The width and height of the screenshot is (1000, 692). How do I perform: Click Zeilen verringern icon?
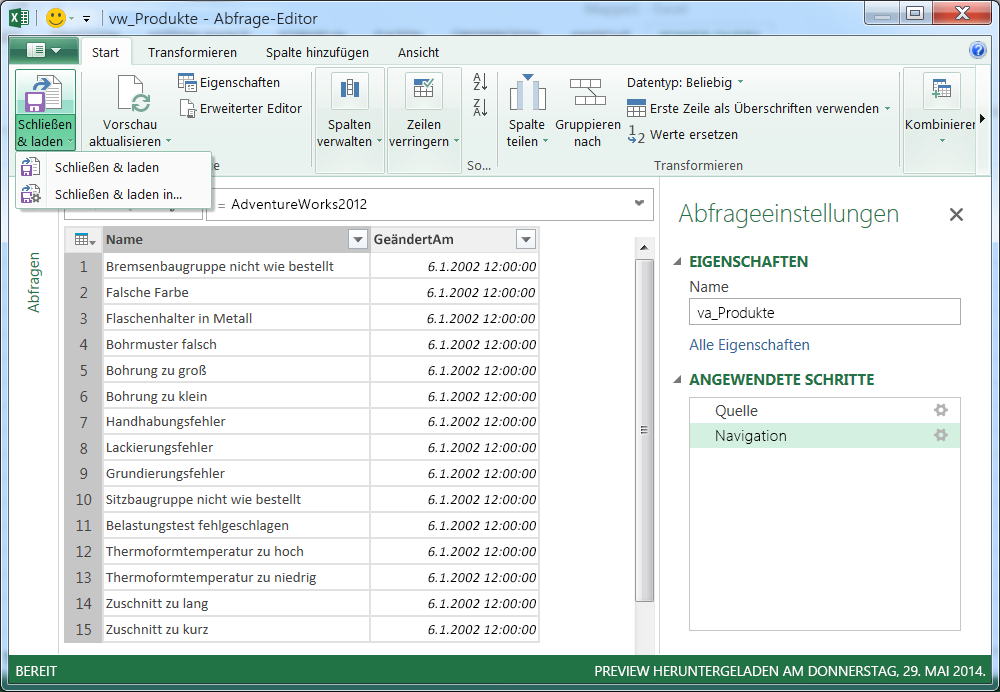coord(423,90)
